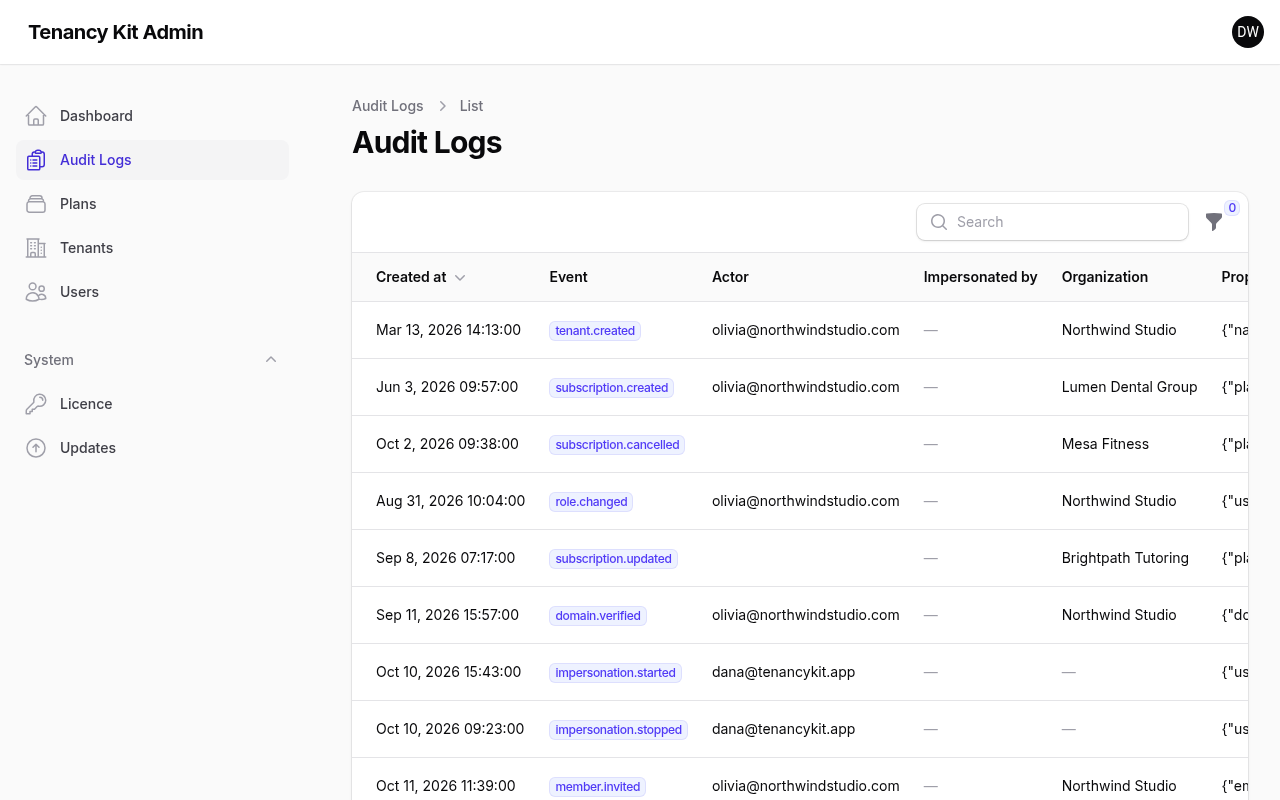Click the Users people icon
1280x800 pixels.
coord(36,292)
